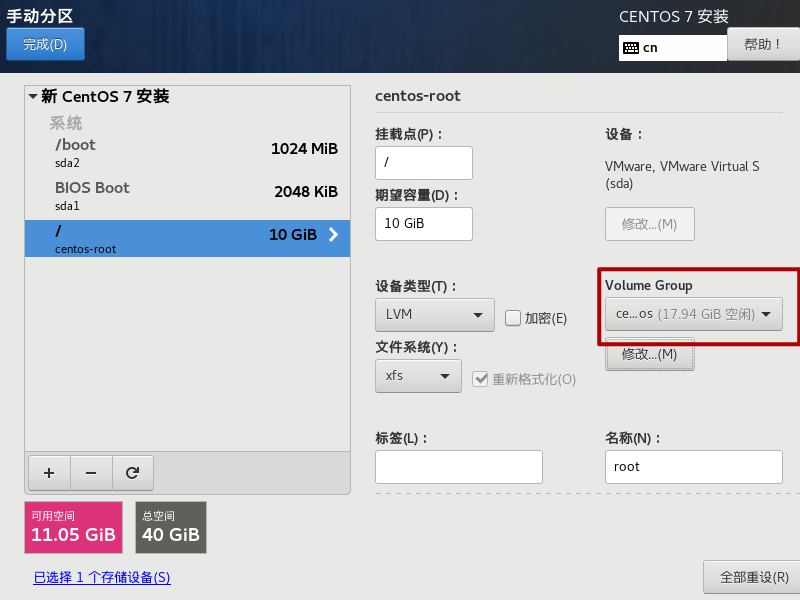Viewport: 800px width, 600px height.
Task: Click the VMware Virtual S (sda) device text
Action: pyautogui.click(x=682, y=175)
